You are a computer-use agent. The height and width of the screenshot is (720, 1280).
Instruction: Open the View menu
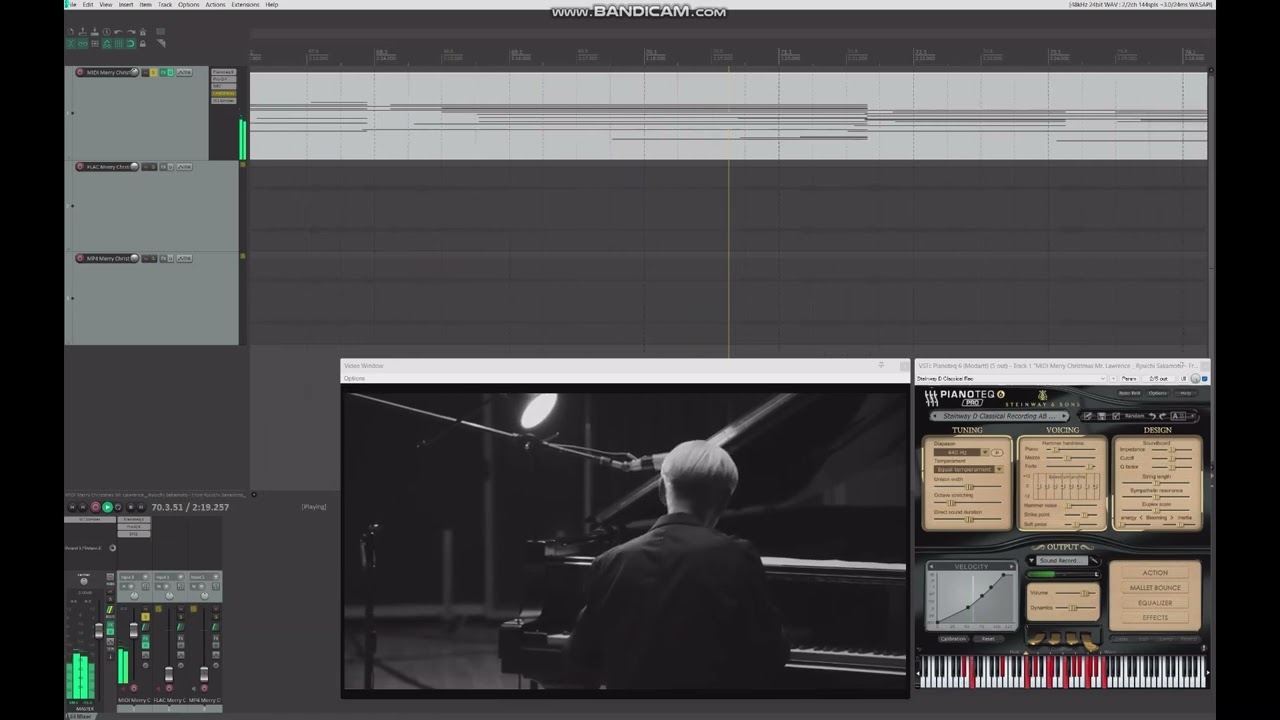click(x=107, y=5)
